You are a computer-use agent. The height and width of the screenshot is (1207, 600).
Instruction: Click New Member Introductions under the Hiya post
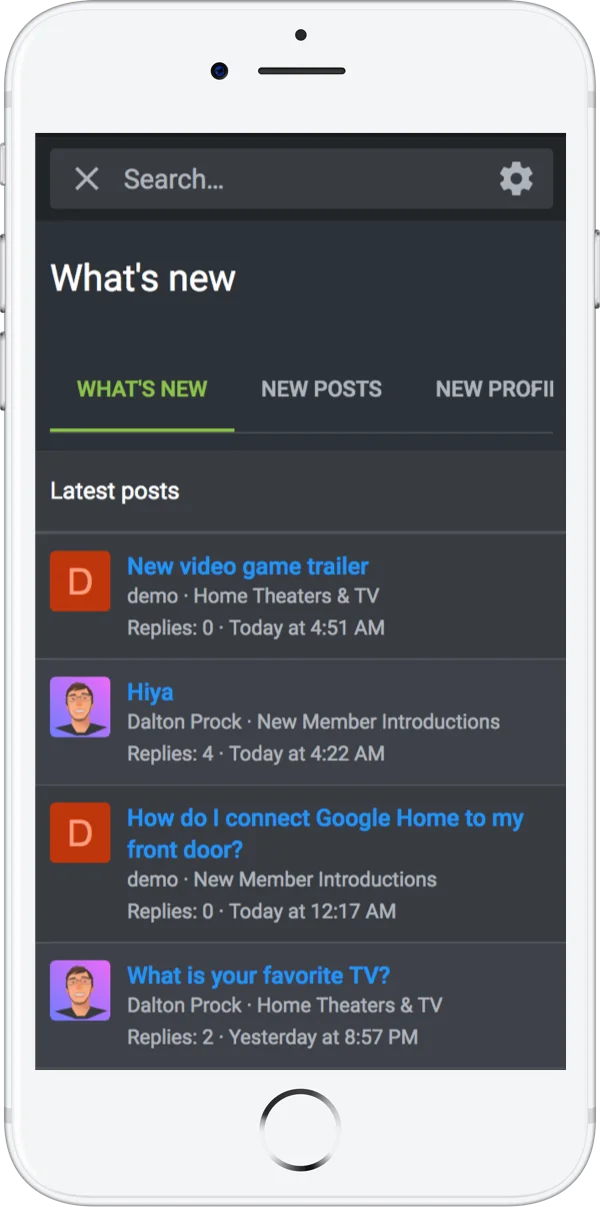pos(378,722)
